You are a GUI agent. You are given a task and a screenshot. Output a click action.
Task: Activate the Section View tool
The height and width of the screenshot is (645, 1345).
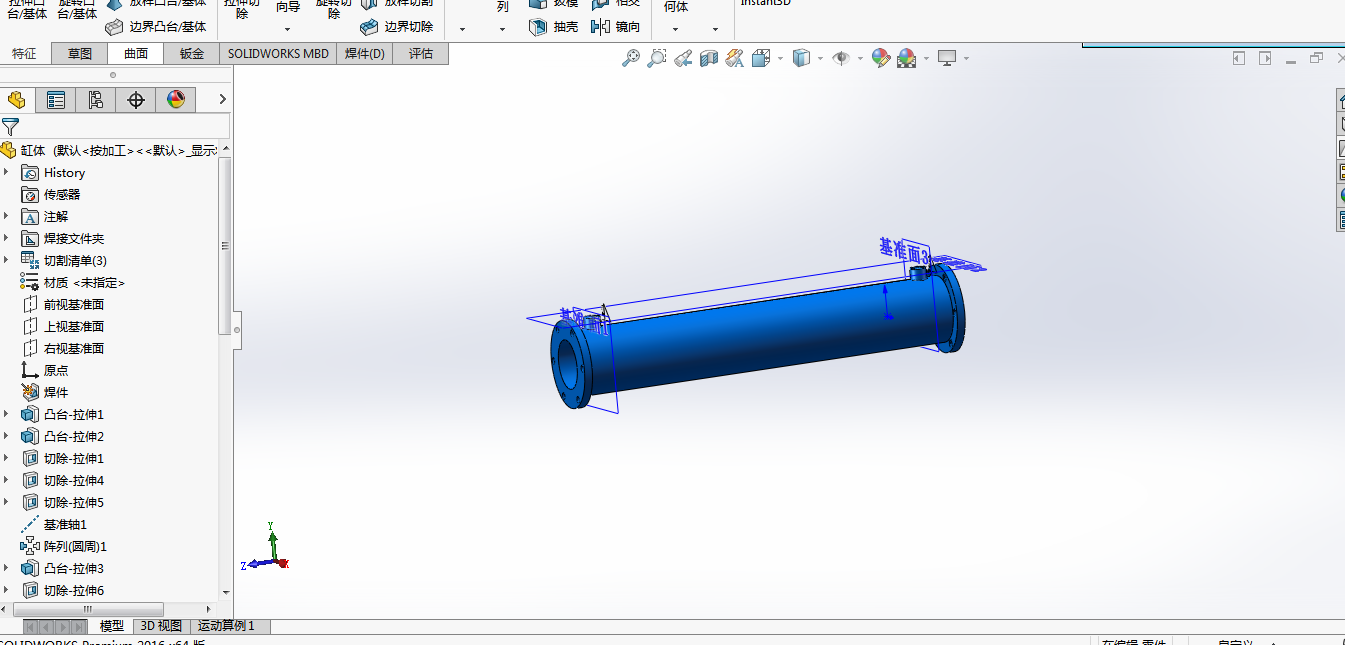[709, 58]
